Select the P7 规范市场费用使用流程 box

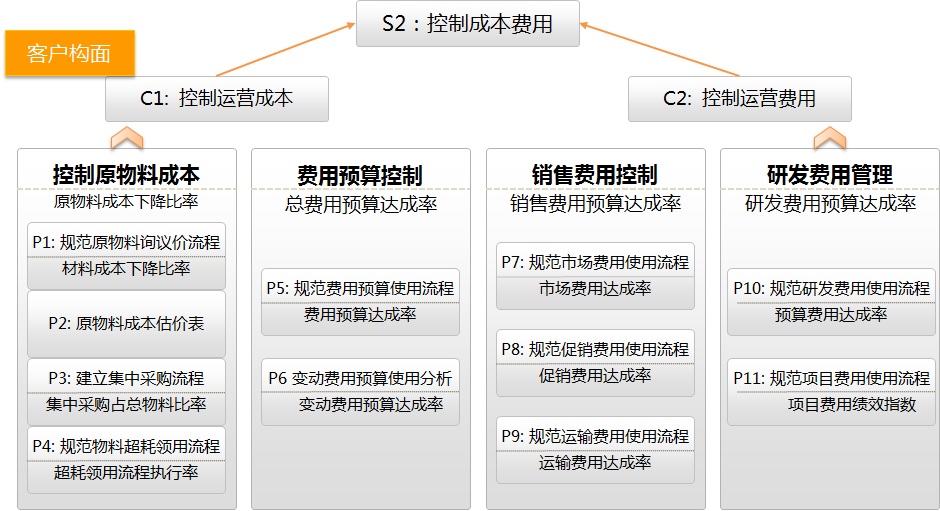point(595,262)
